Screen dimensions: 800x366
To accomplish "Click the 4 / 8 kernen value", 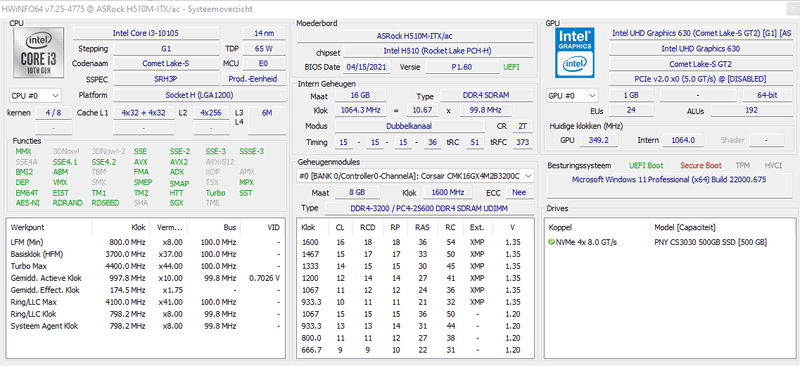I will [53, 113].
